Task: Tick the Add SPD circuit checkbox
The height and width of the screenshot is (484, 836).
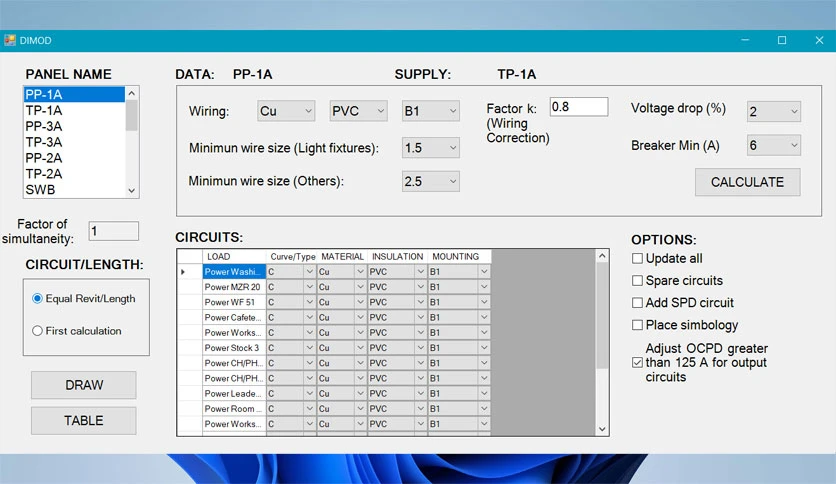Action: (x=637, y=303)
